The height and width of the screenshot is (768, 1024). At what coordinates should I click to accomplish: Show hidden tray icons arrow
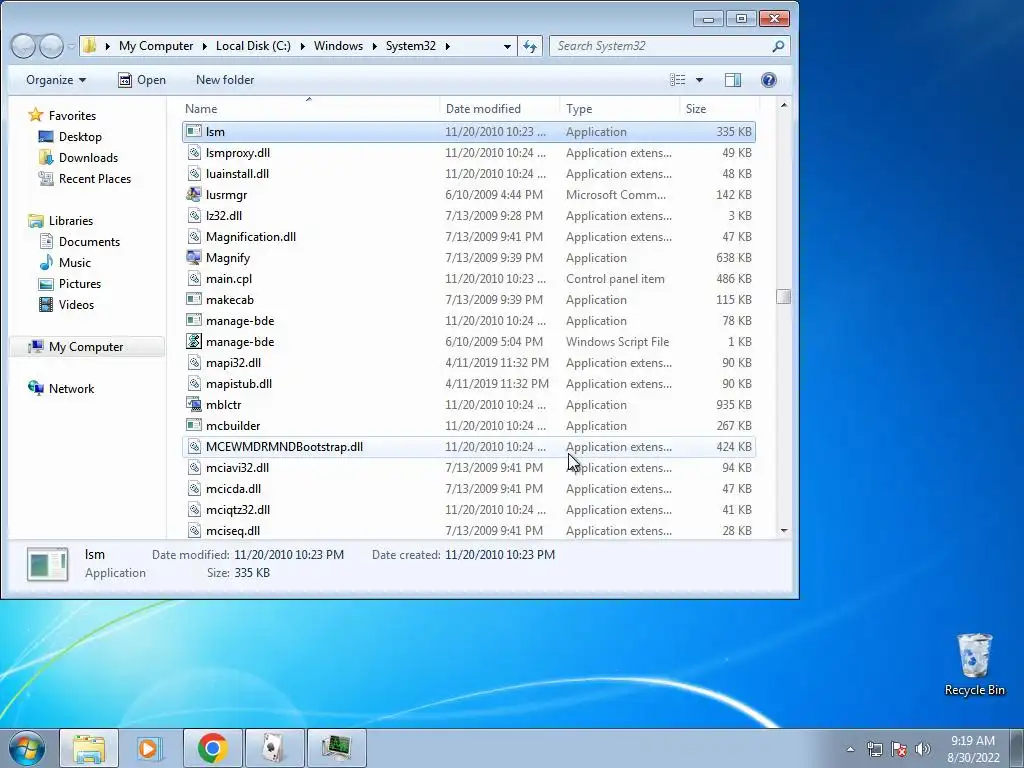point(850,748)
